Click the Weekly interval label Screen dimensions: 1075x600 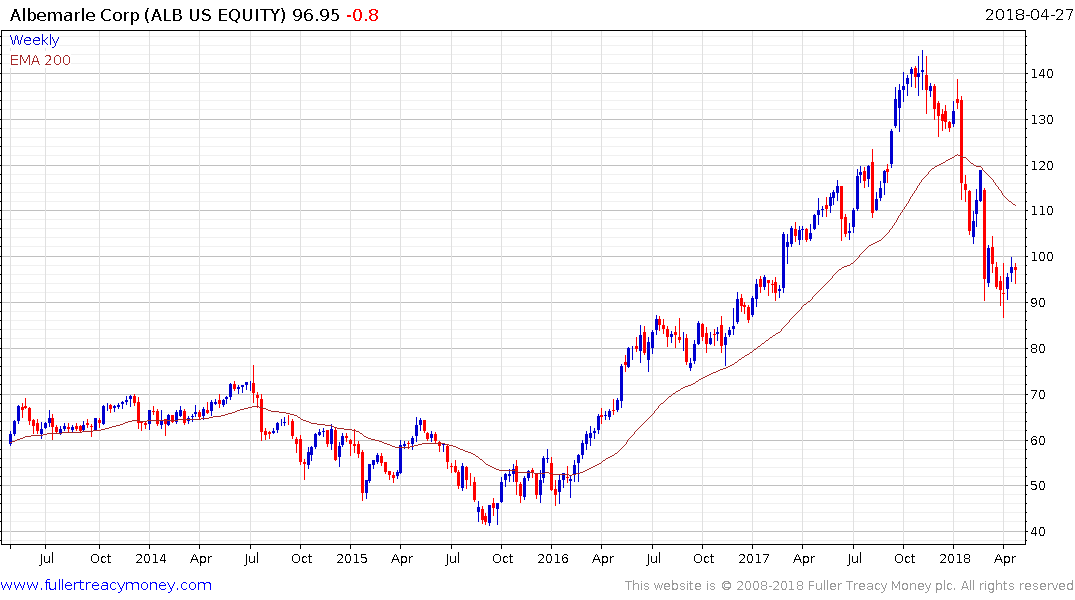34,40
